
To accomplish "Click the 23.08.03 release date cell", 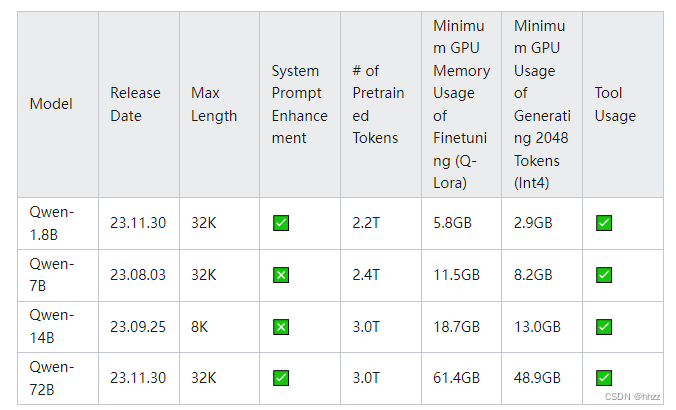I will point(138,275).
